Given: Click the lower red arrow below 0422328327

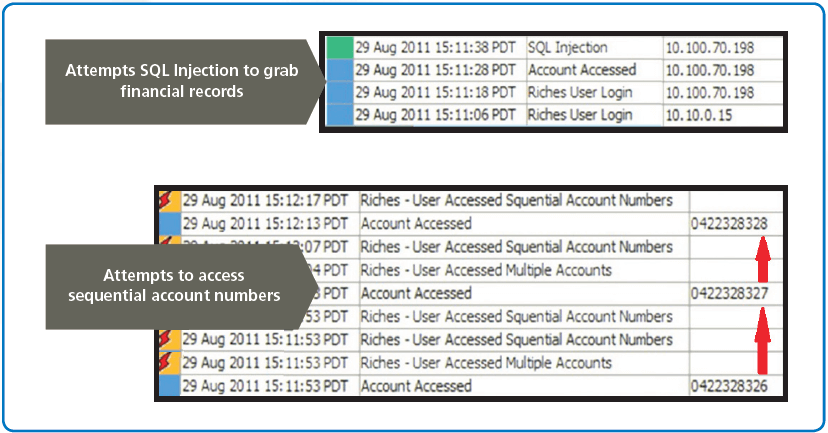Looking at the screenshot, I should pos(761,340).
